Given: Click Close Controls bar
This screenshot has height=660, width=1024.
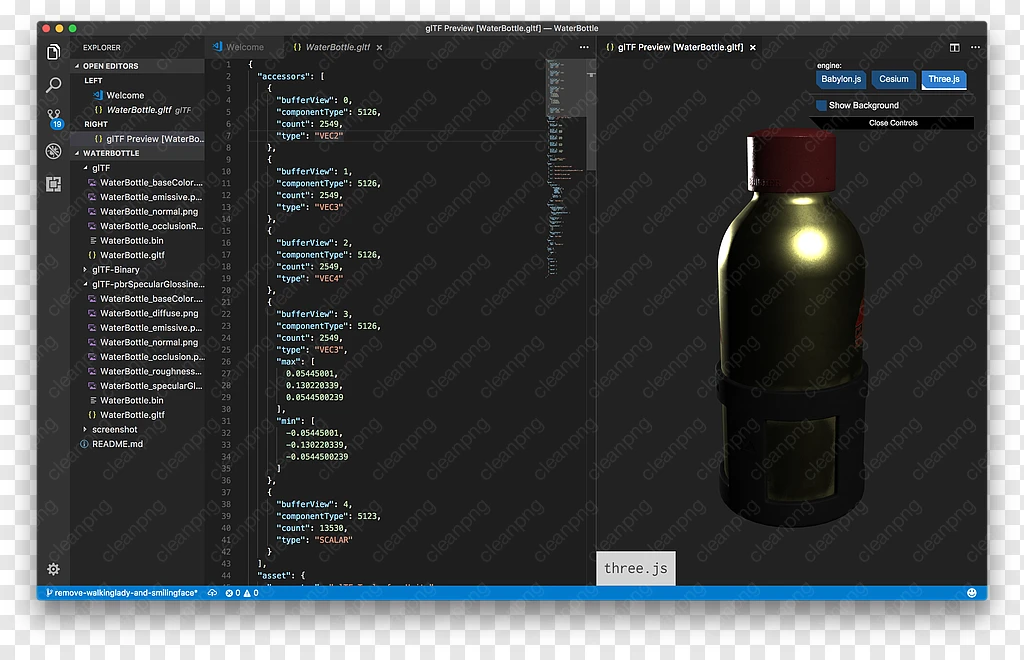Looking at the screenshot, I should [893, 123].
